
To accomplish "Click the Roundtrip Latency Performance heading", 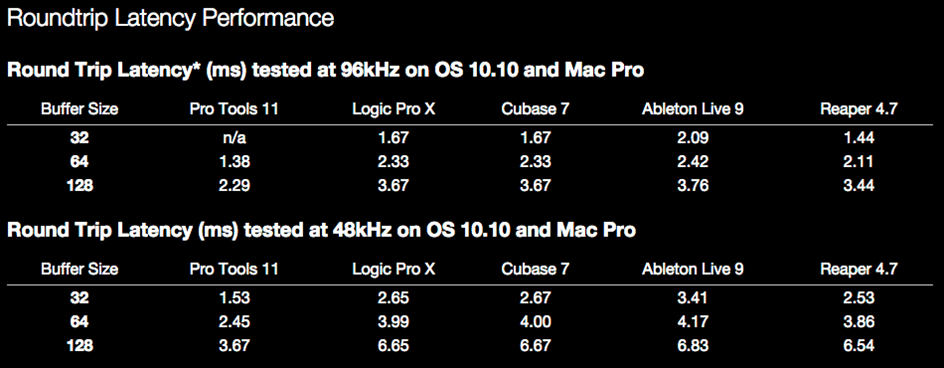I will [x=170, y=19].
